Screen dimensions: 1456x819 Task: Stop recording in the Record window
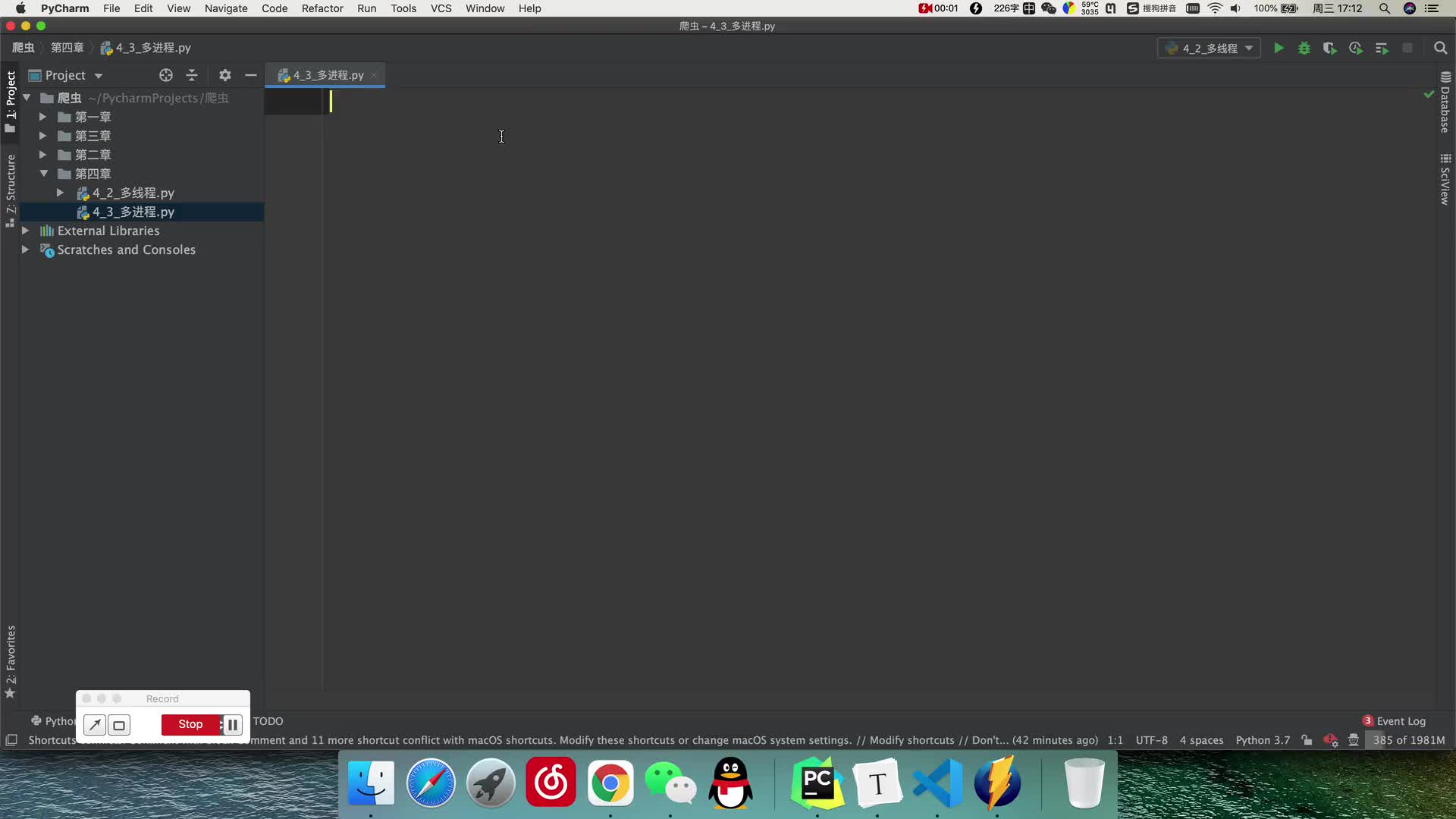(x=190, y=725)
